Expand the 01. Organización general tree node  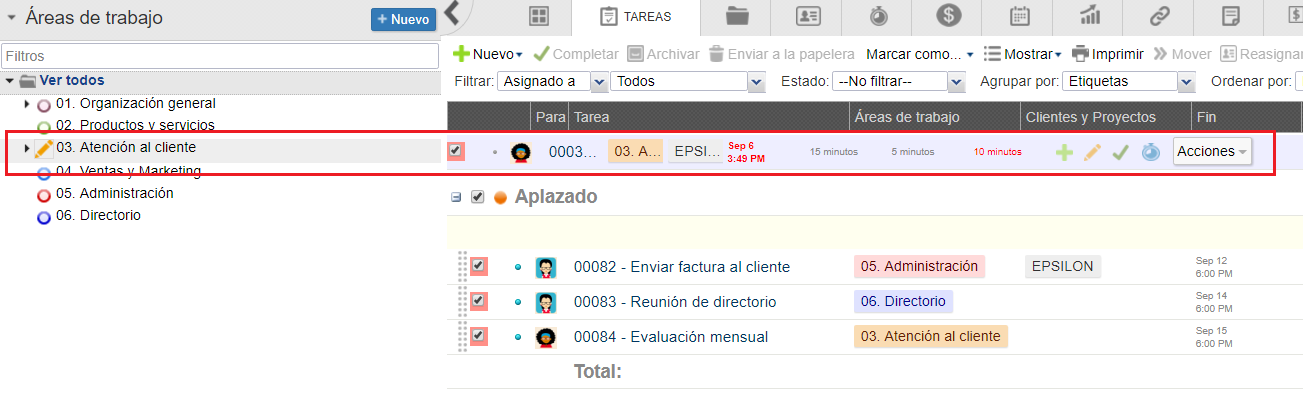pyautogui.click(x=27, y=104)
